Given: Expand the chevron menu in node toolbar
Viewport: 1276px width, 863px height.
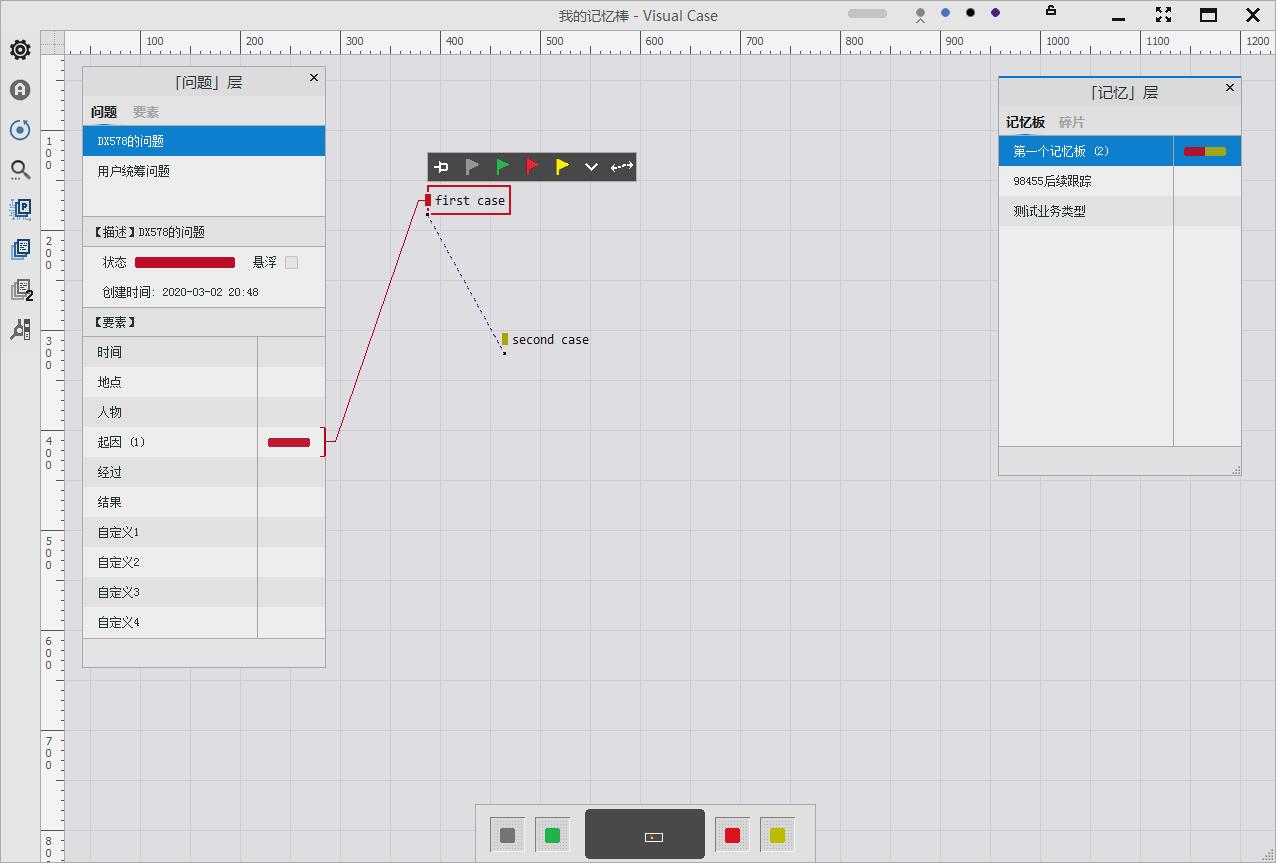Looking at the screenshot, I should [591, 167].
